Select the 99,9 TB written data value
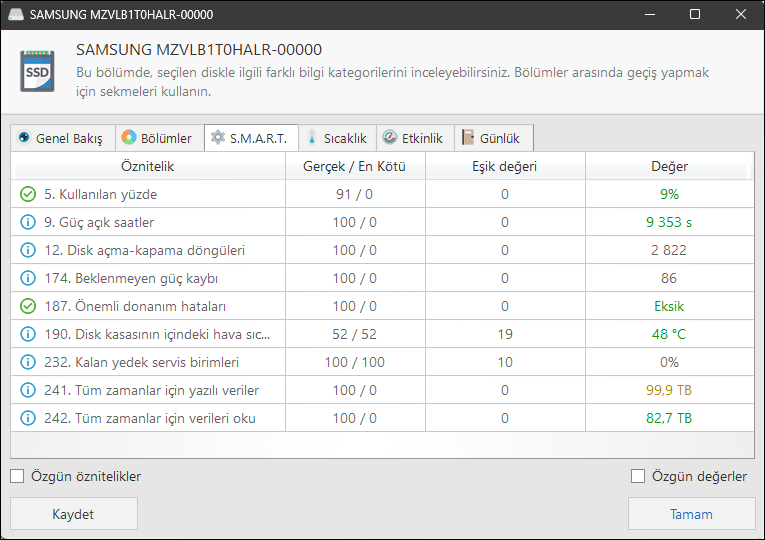Image resolution: width=765 pixels, height=540 pixels. pos(668,390)
